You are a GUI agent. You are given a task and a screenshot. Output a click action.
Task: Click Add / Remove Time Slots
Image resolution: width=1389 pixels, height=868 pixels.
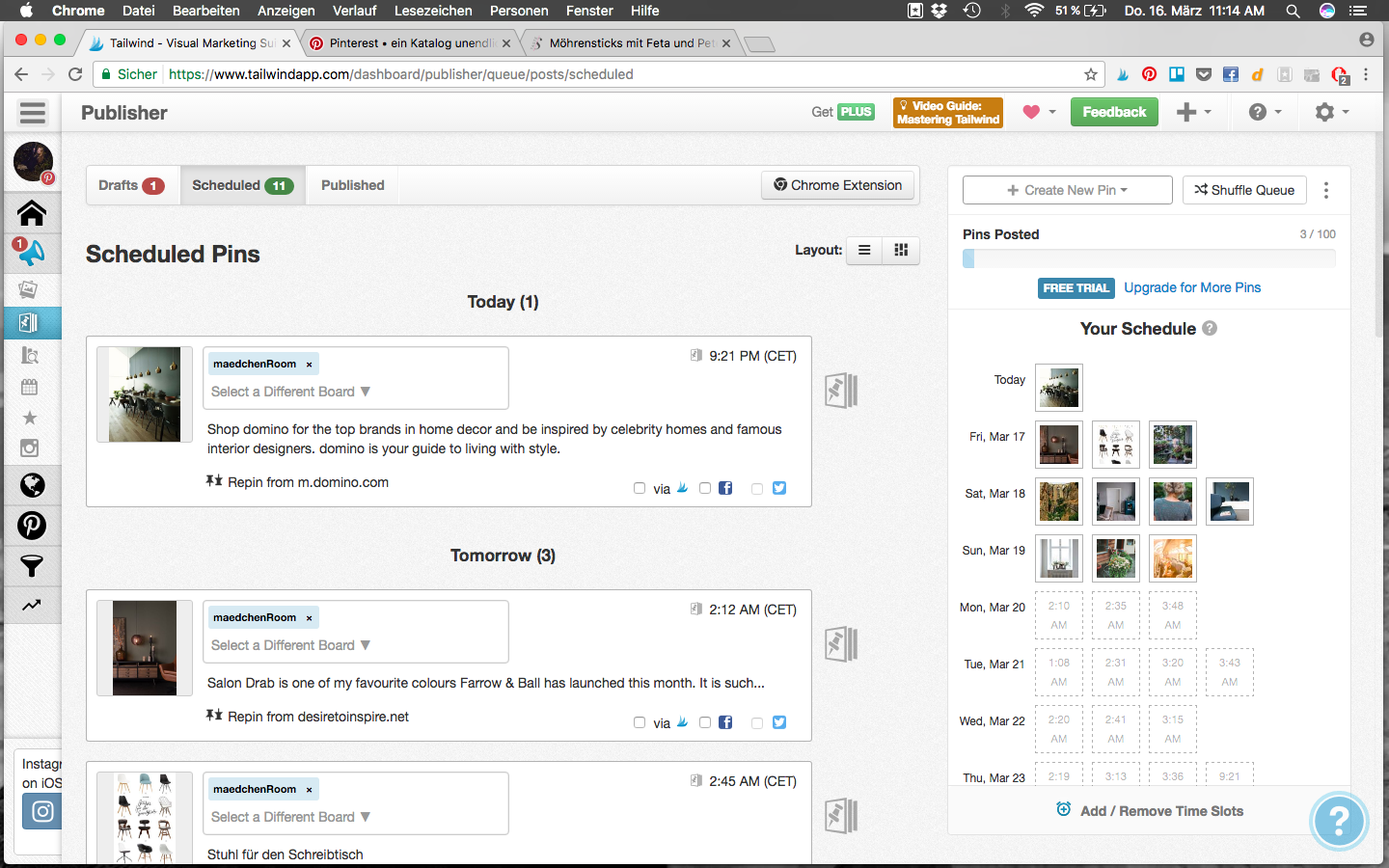[1150, 811]
